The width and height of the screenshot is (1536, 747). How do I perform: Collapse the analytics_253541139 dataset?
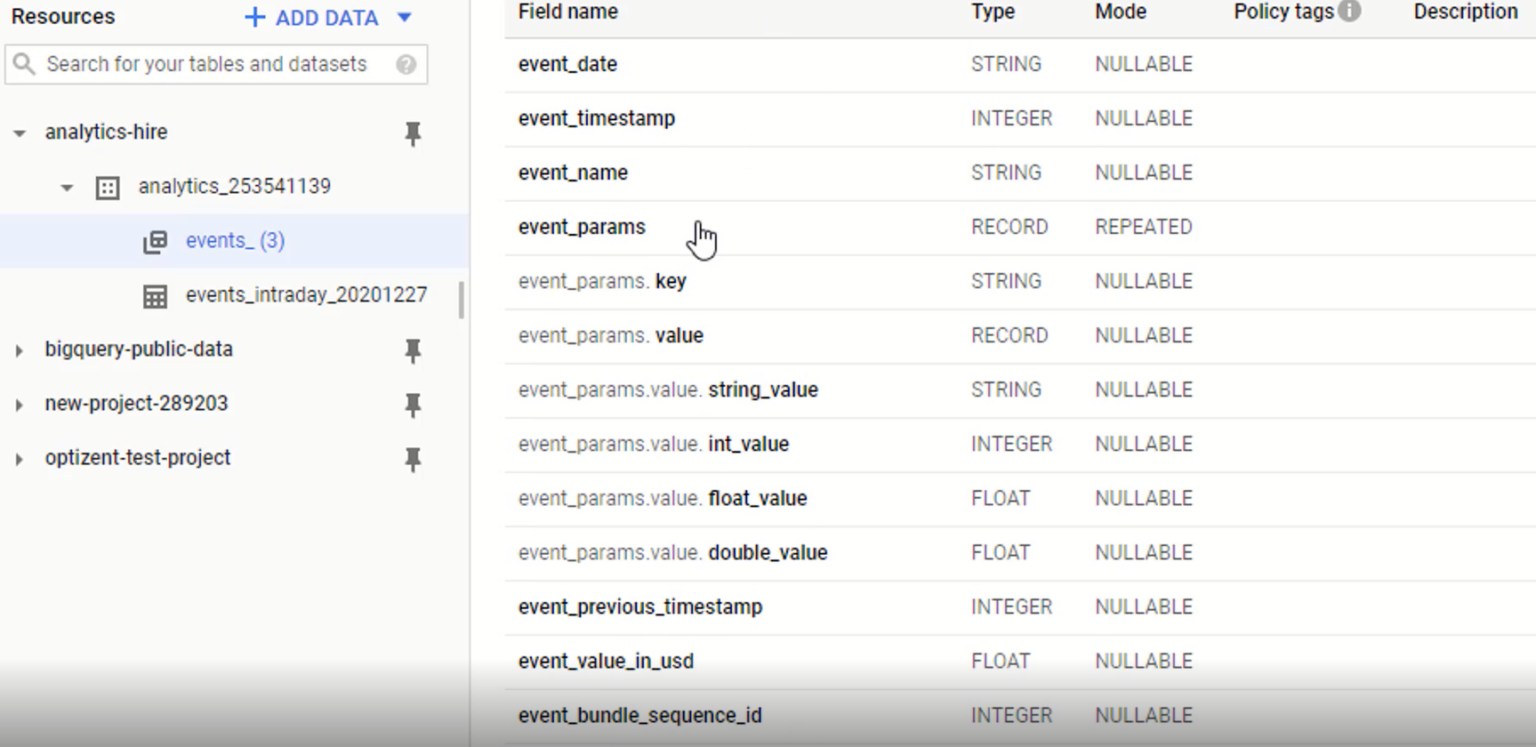(66, 186)
